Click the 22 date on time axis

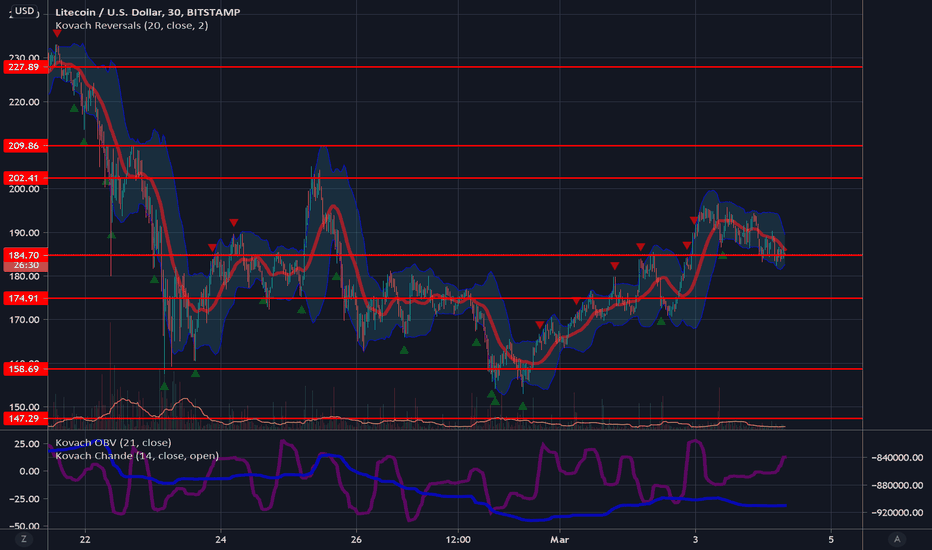[85, 540]
